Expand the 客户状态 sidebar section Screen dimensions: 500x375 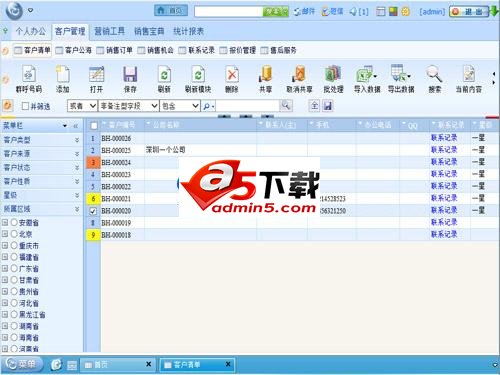click(x=77, y=168)
